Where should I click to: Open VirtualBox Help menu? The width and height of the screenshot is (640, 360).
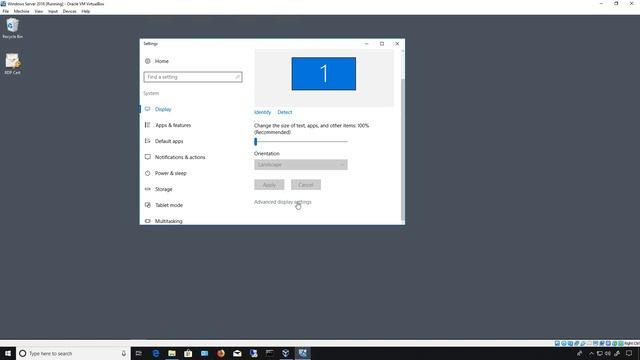86,11
